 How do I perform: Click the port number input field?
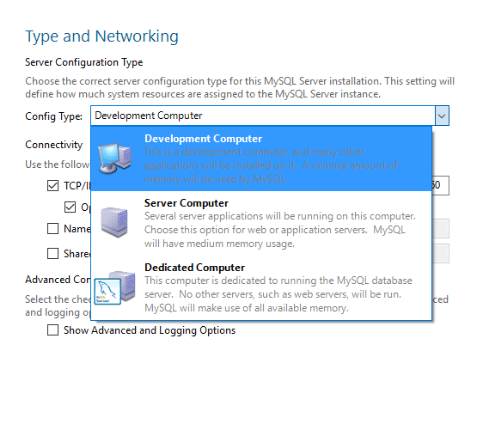440,185
